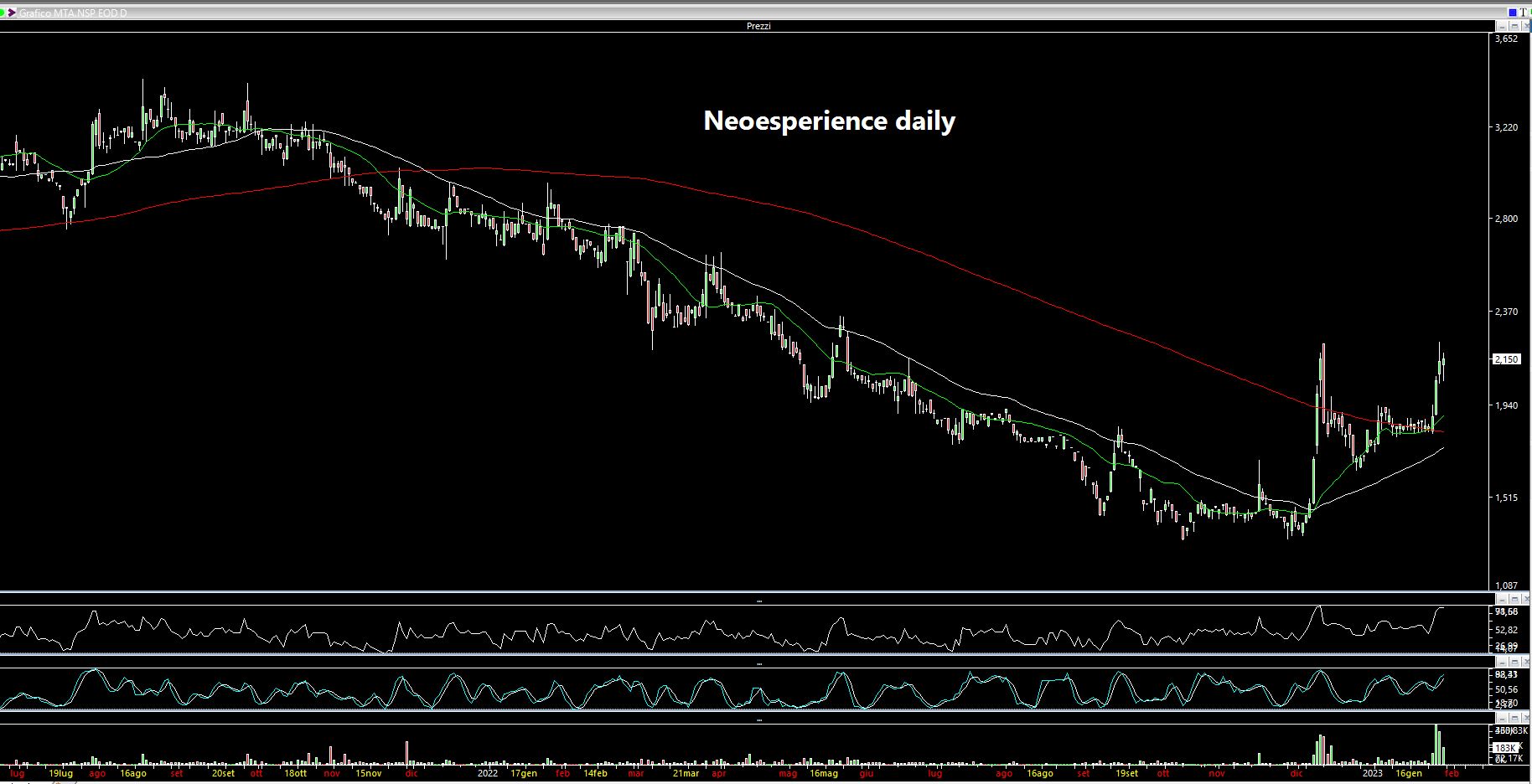Click the 16gen date label
1532x784 pixels.
coord(1409,773)
